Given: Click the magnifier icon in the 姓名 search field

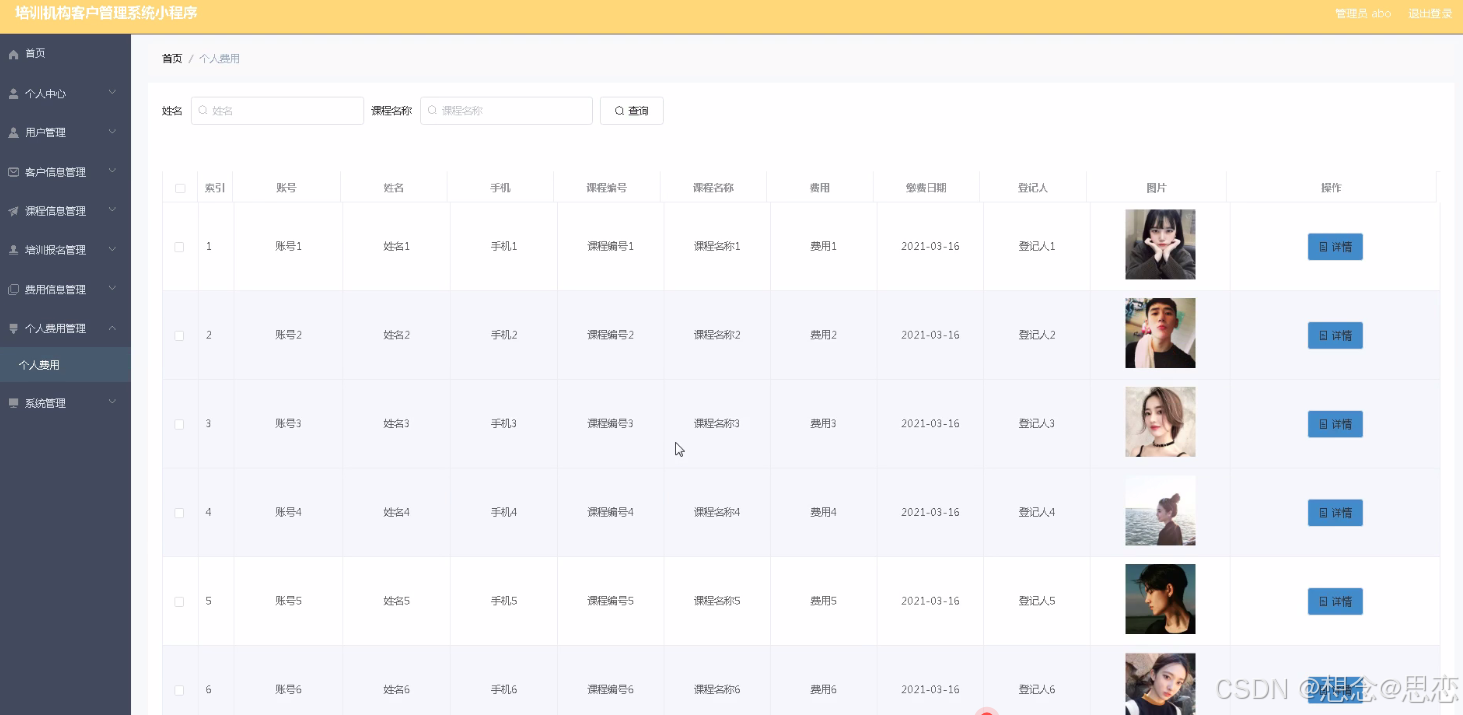Looking at the screenshot, I should point(203,111).
